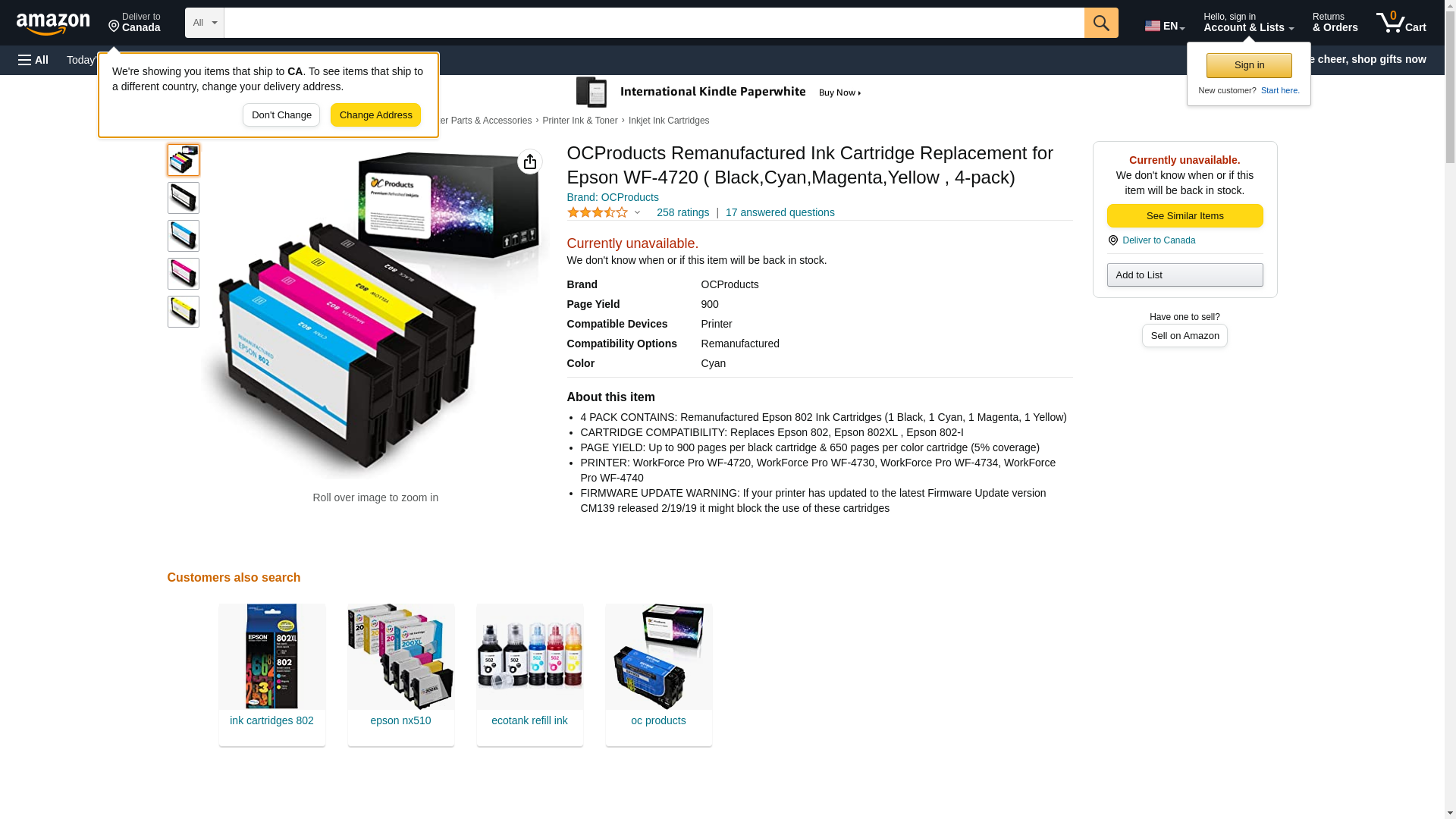Open the shopping cart icon
Screen dimensions: 1456x819
pos(1401,23)
